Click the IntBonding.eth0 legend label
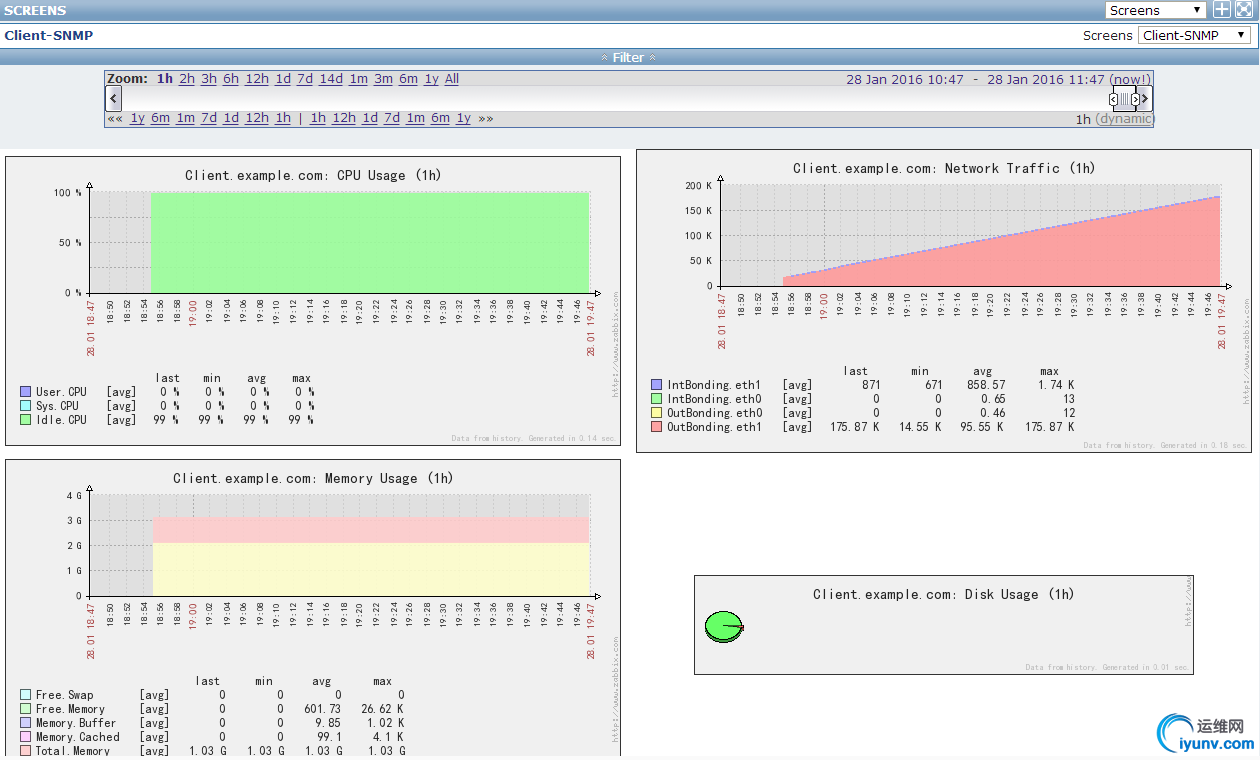The image size is (1260, 760). (x=714, y=399)
